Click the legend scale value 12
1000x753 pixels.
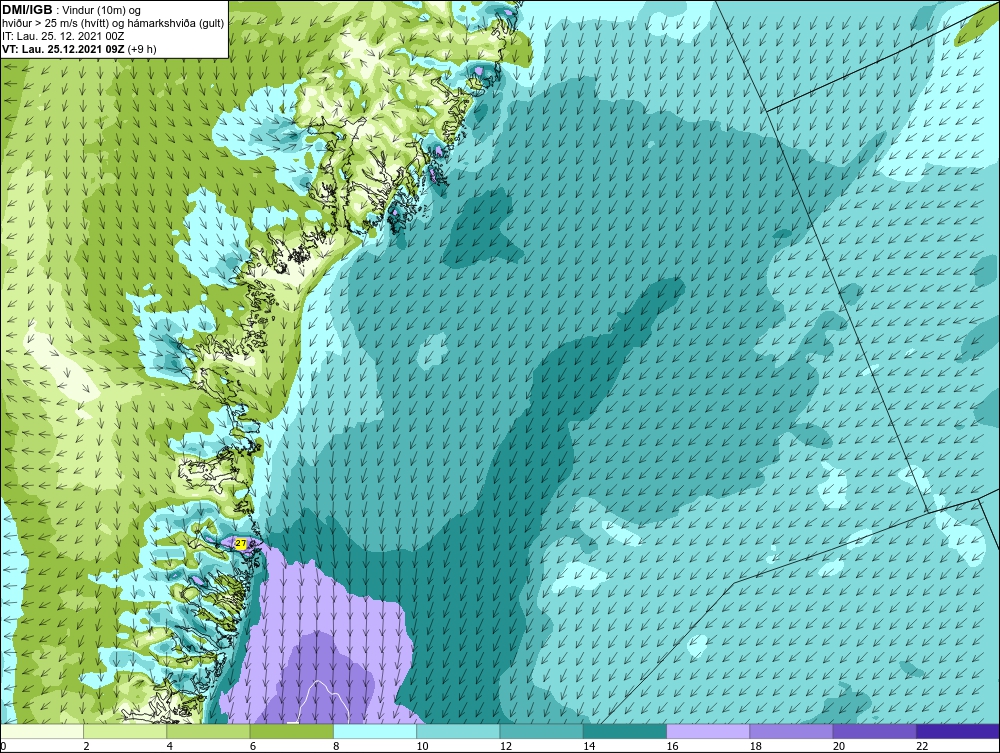tap(506, 747)
